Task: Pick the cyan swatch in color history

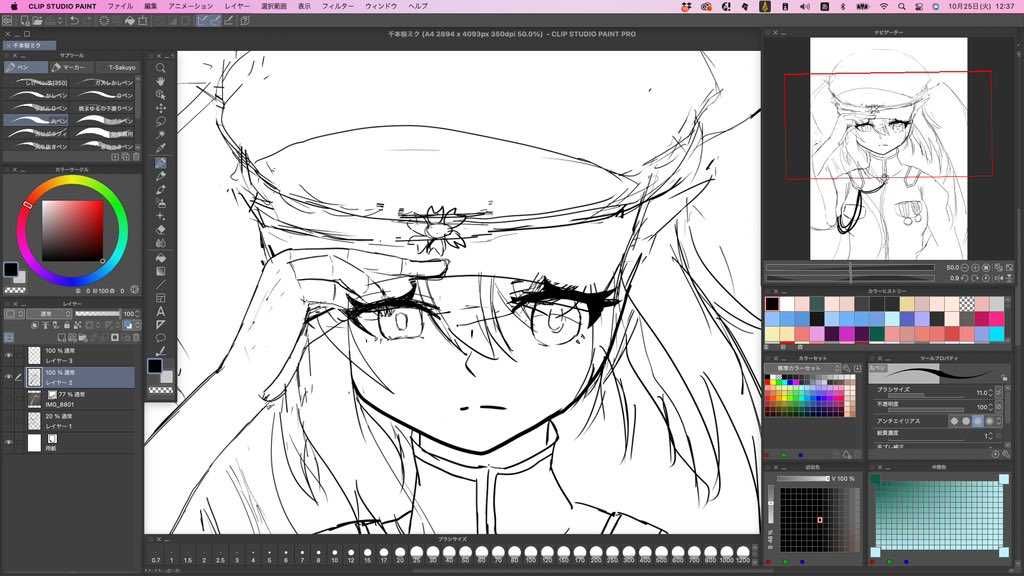Action: (996, 334)
